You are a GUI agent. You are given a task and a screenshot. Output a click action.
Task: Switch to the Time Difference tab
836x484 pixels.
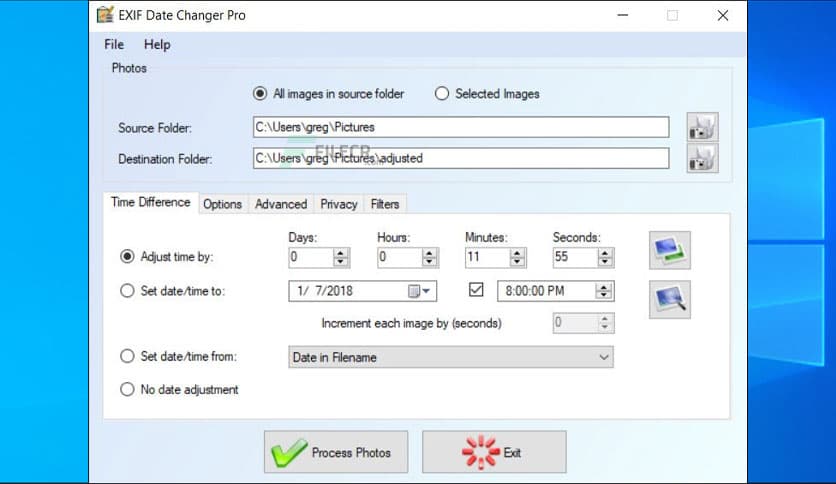(150, 203)
